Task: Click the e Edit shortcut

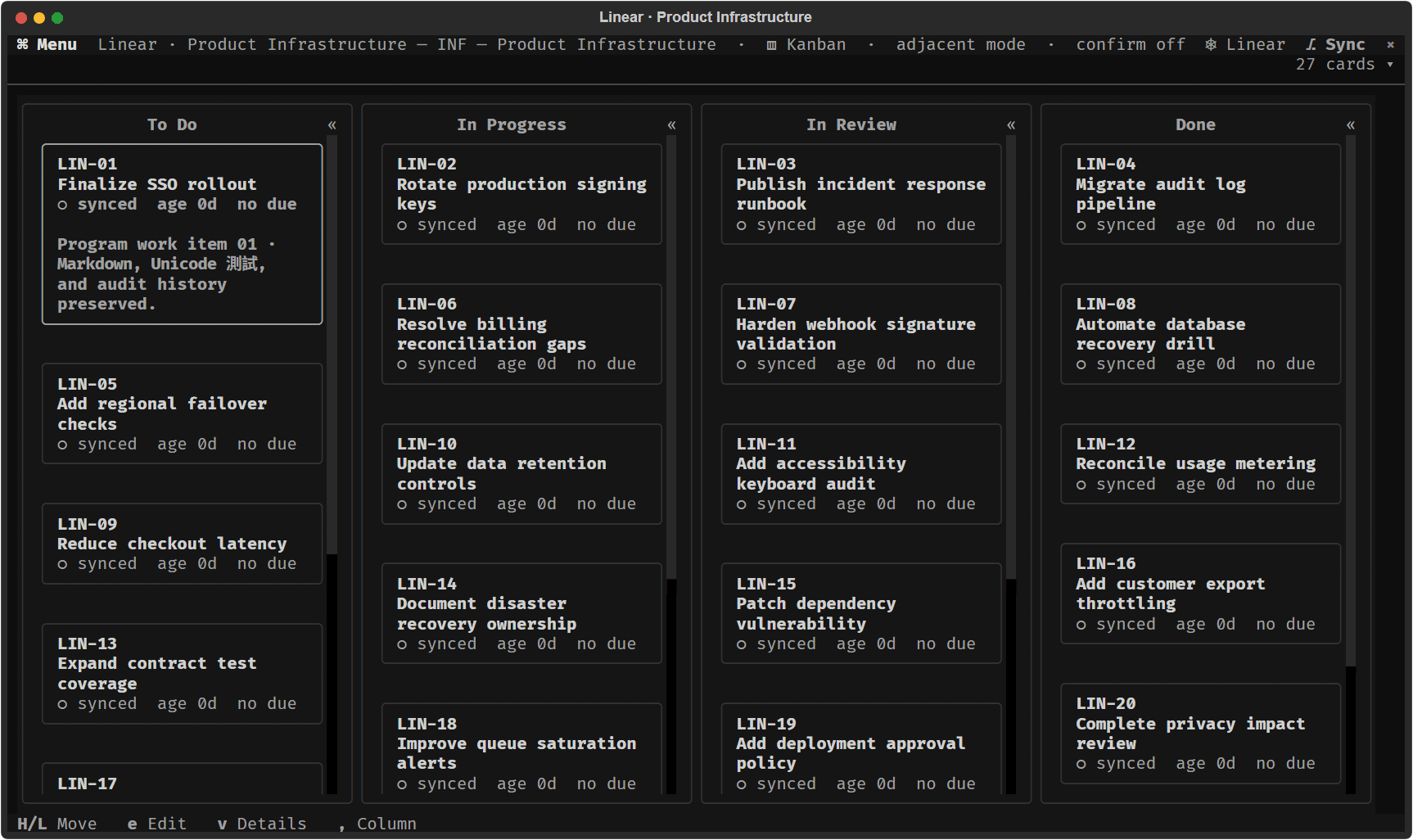Action: coord(157,824)
